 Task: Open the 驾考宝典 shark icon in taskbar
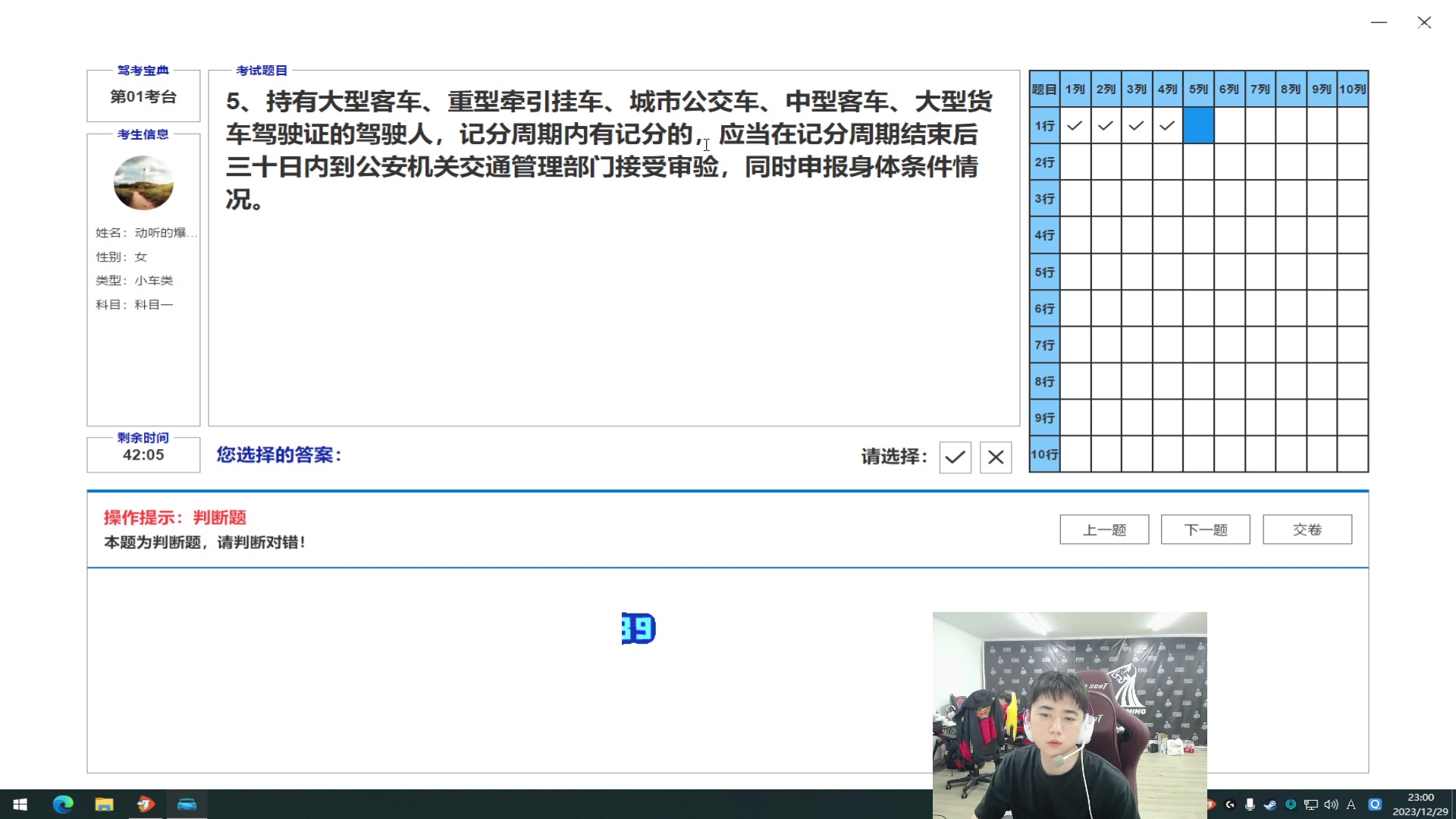146,805
